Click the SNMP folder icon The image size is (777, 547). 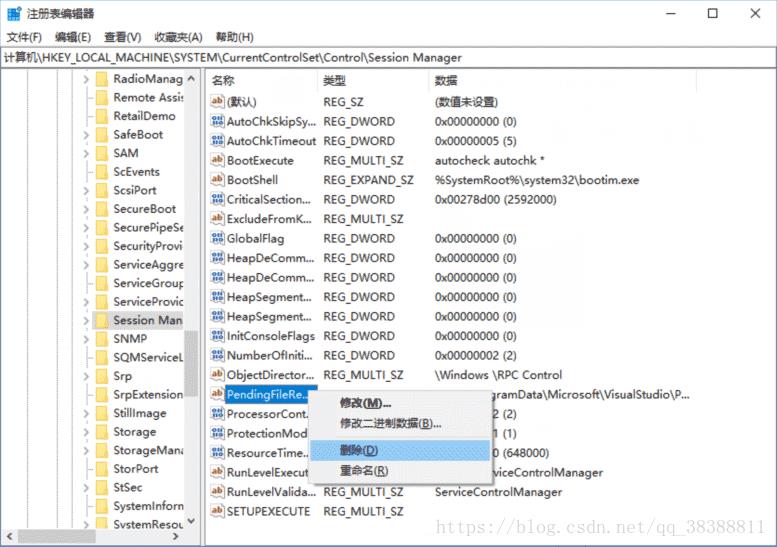[x=100, y=339]
